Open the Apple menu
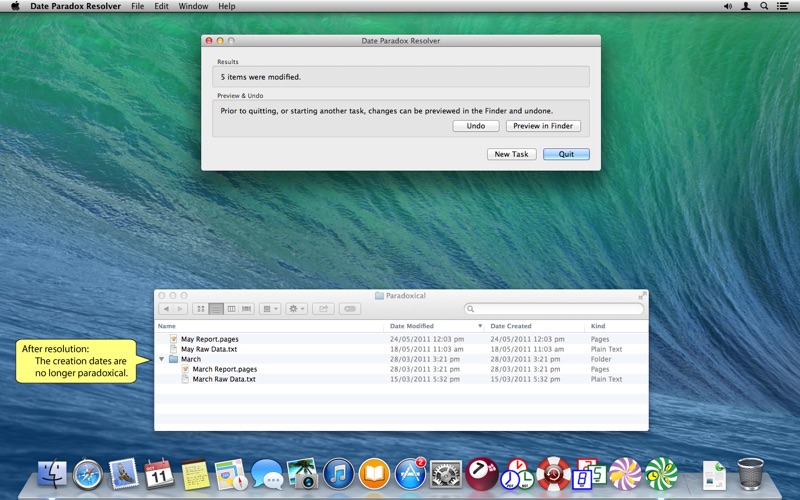 15,6
